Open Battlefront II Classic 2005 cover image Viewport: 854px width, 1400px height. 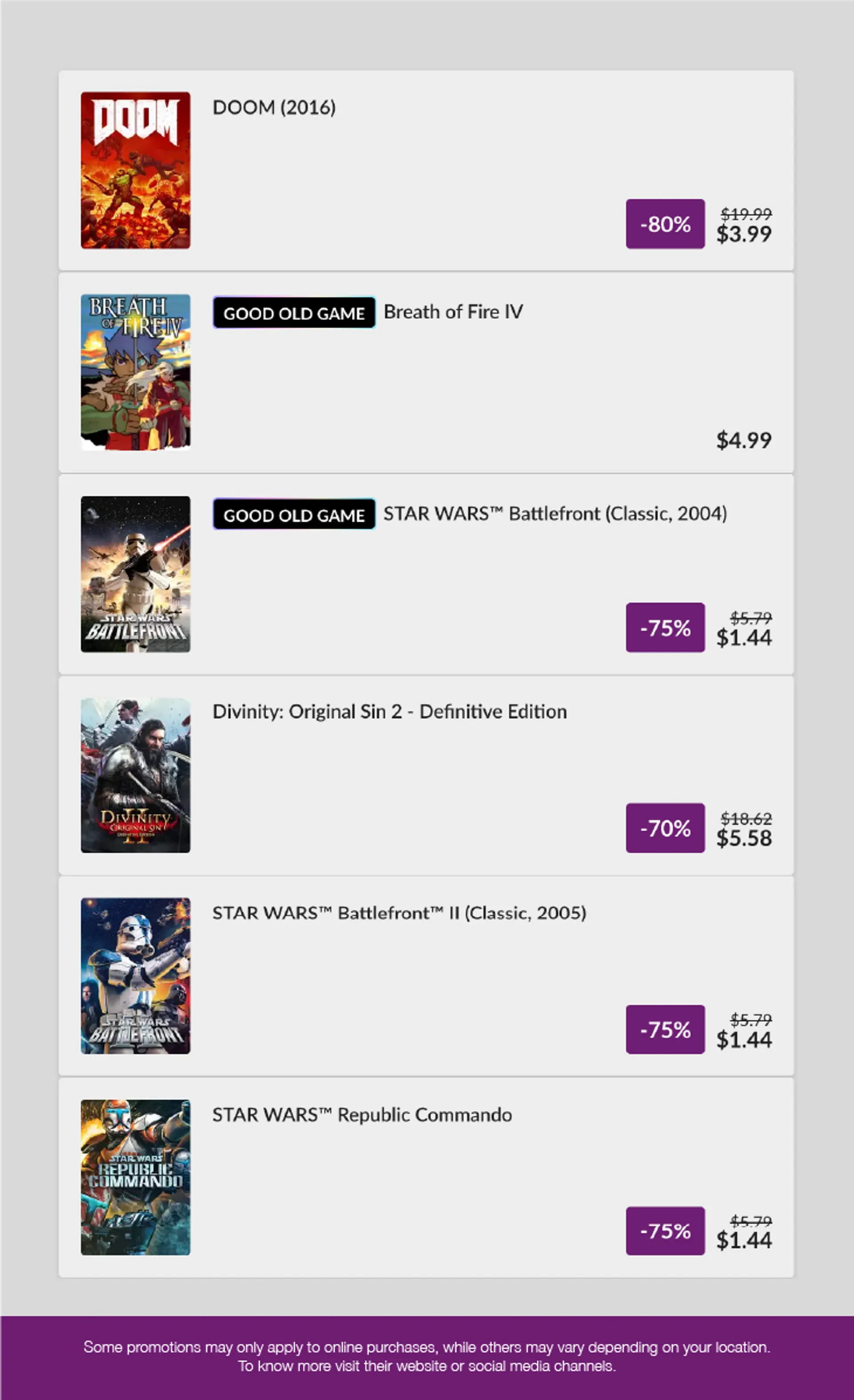click(135, 976)
